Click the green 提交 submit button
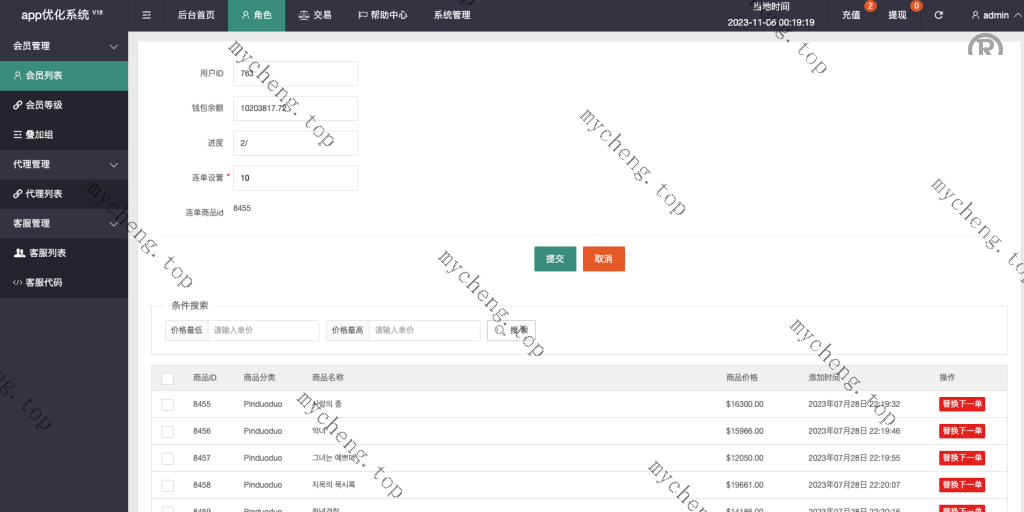Viewport: 1024px width, 512px height. [555, 259]
